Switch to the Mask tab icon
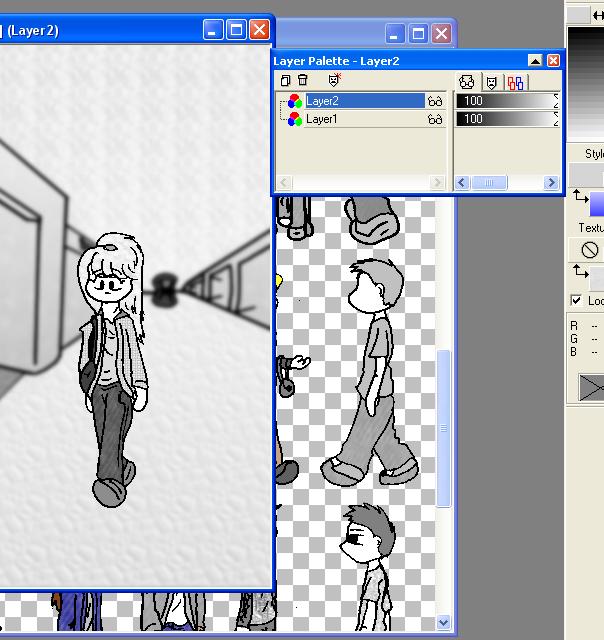This screenshot has height=640, width=604. point(491,82)
